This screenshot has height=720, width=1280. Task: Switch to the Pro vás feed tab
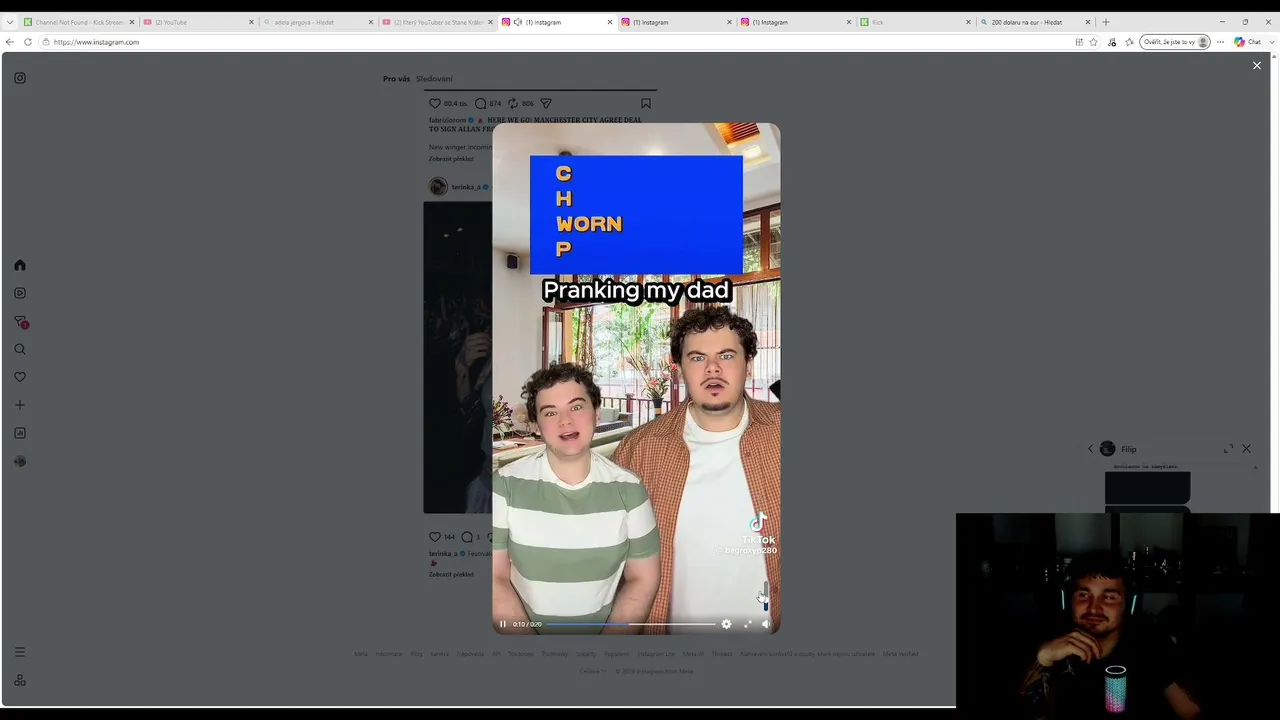tap(396, 79)
